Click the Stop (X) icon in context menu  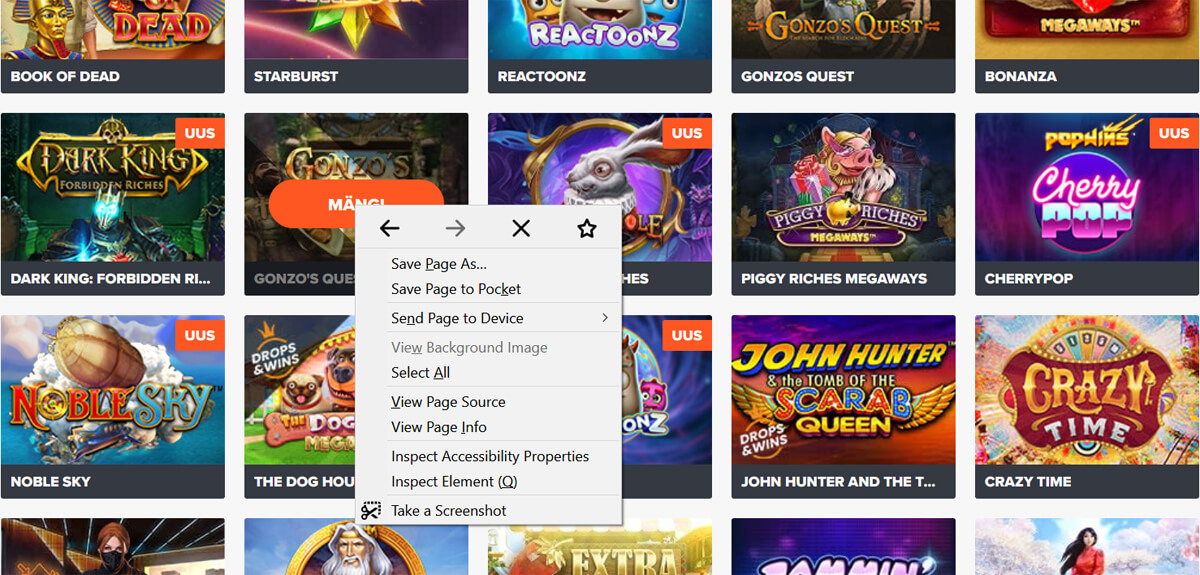[x=521, y=228]
